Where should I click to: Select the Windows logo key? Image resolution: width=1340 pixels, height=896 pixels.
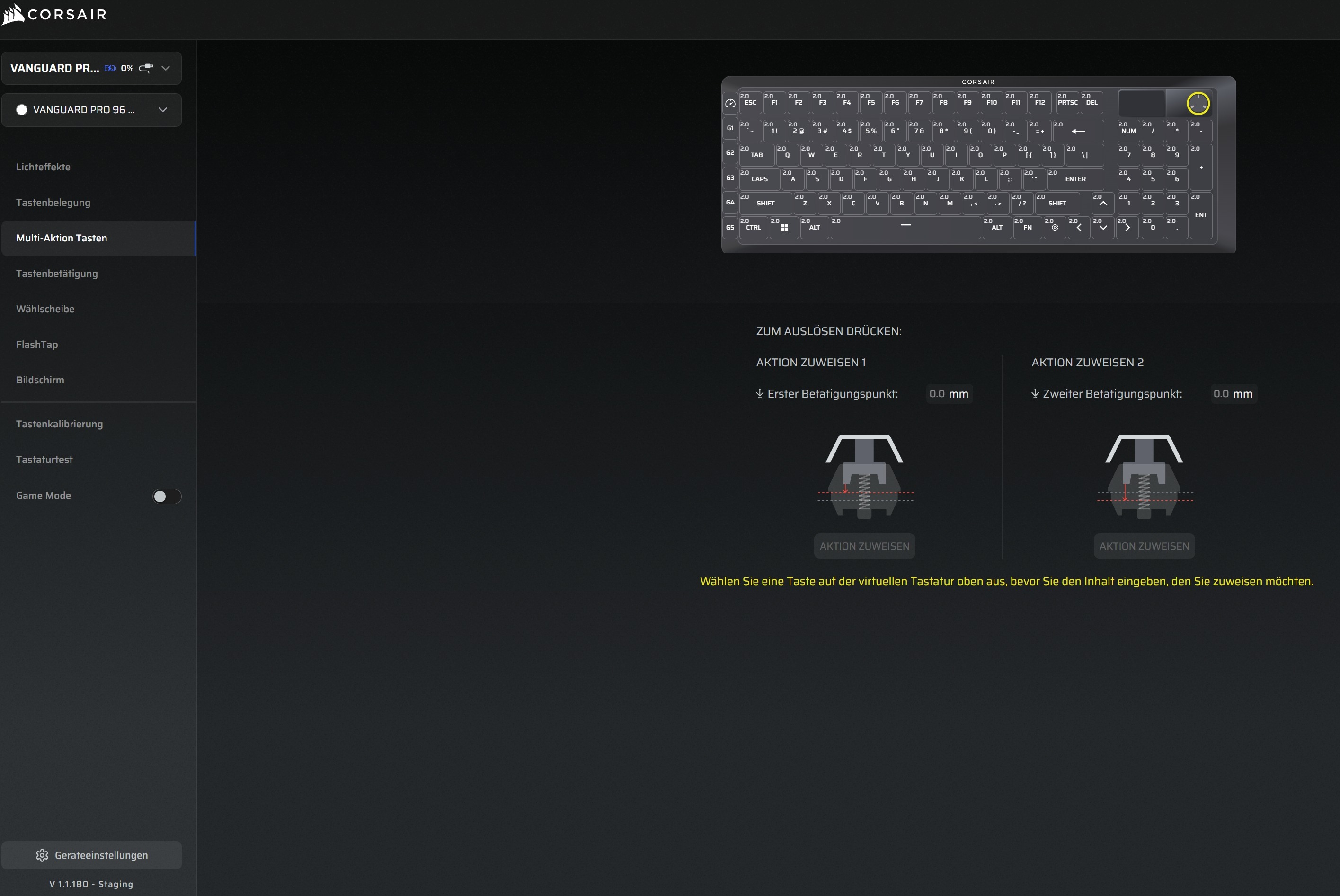coord(784,227)
